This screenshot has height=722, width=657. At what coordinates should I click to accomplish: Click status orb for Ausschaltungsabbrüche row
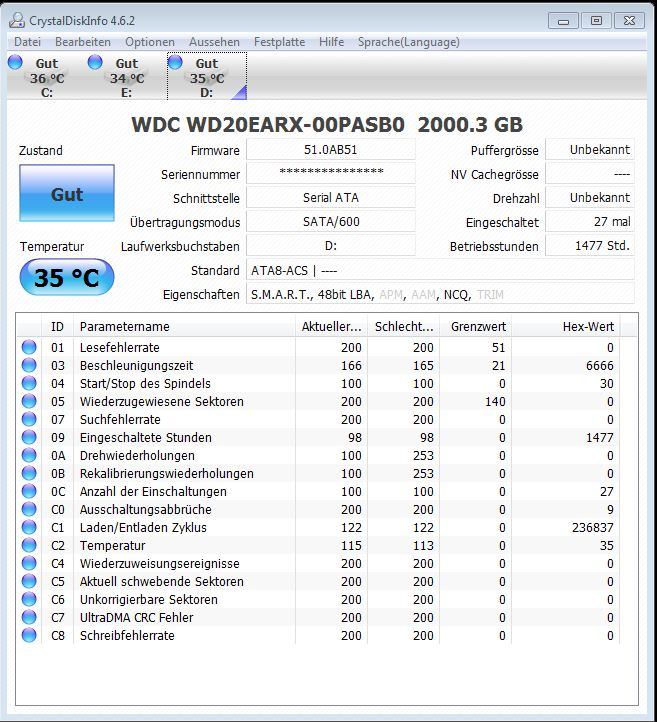click(x=29, y=509)
